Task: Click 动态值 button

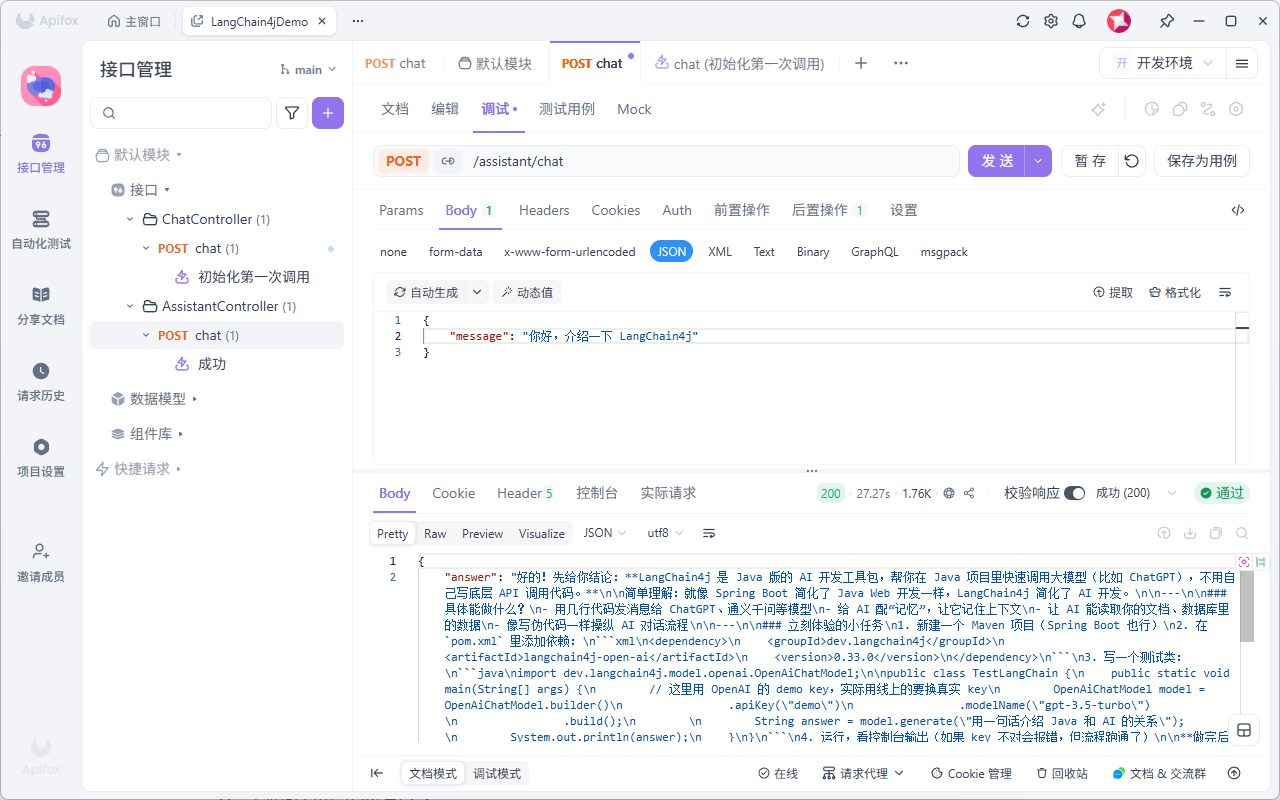Action: pyautogui.click(x=527, y=292)
